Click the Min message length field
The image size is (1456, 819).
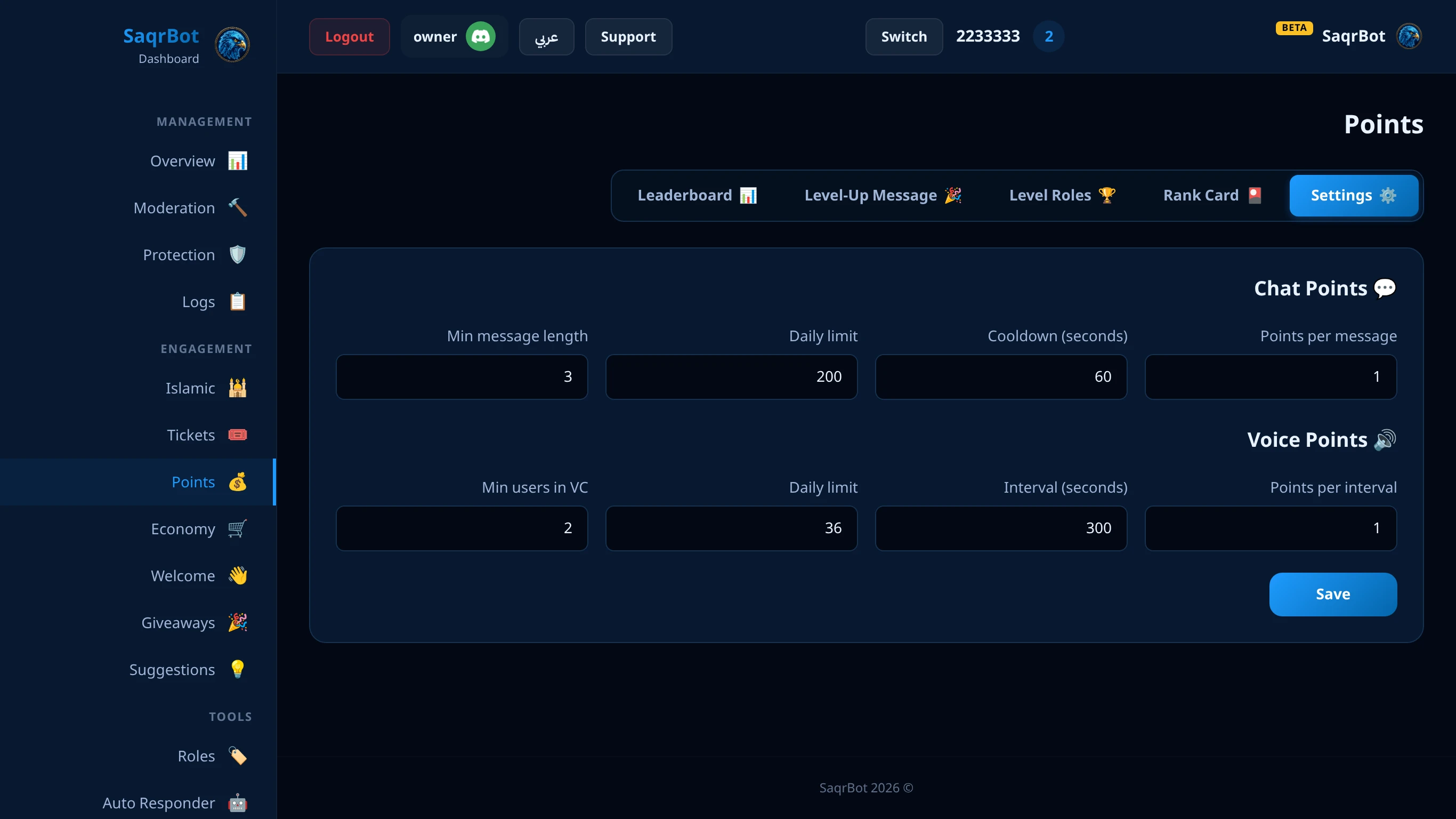[462, 378]
